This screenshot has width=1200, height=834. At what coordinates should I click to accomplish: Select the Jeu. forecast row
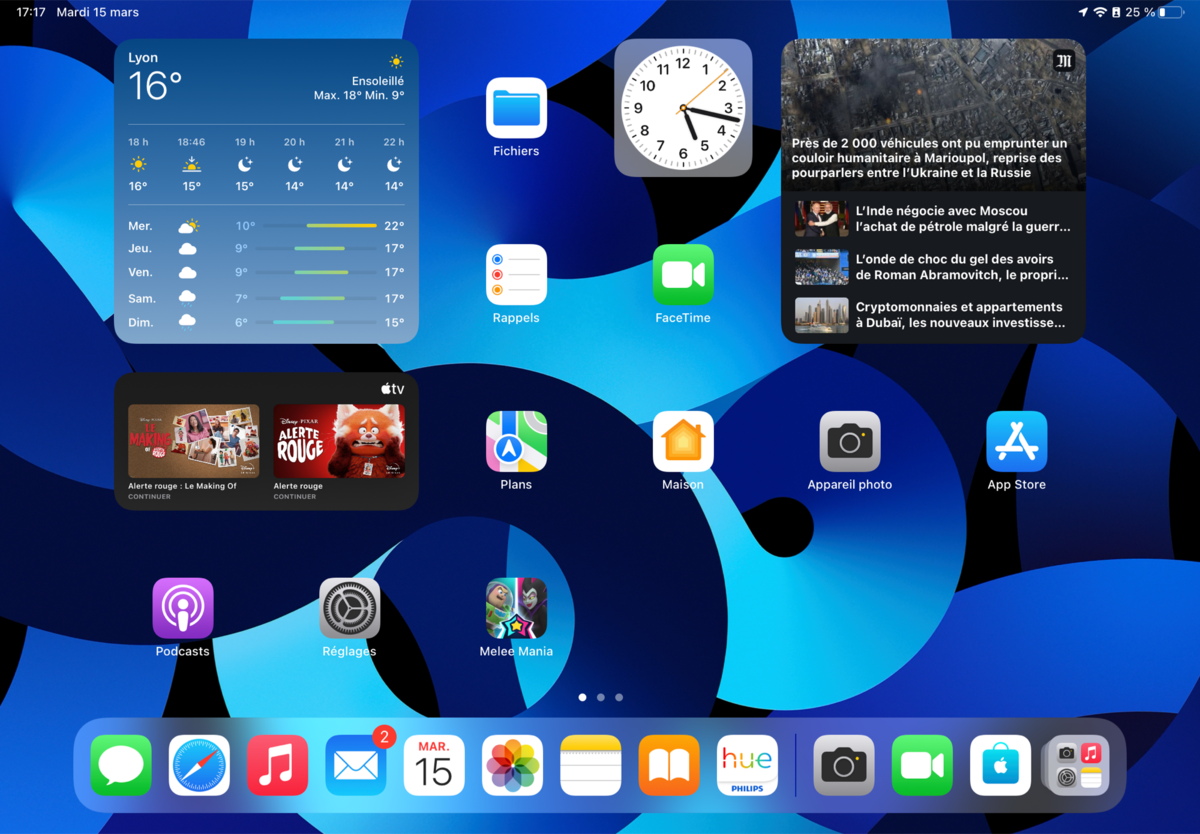266,248
